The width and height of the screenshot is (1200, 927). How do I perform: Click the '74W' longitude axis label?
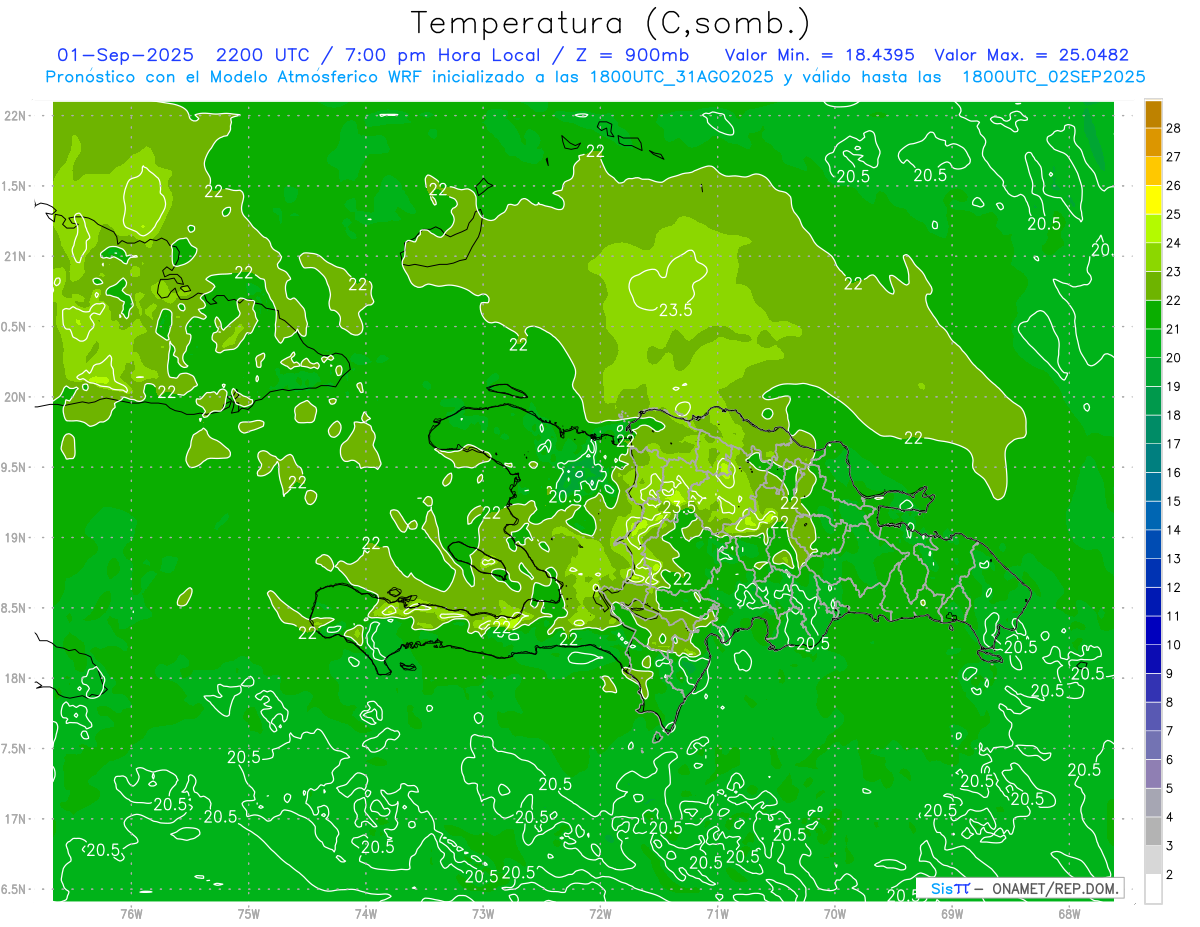366,913
